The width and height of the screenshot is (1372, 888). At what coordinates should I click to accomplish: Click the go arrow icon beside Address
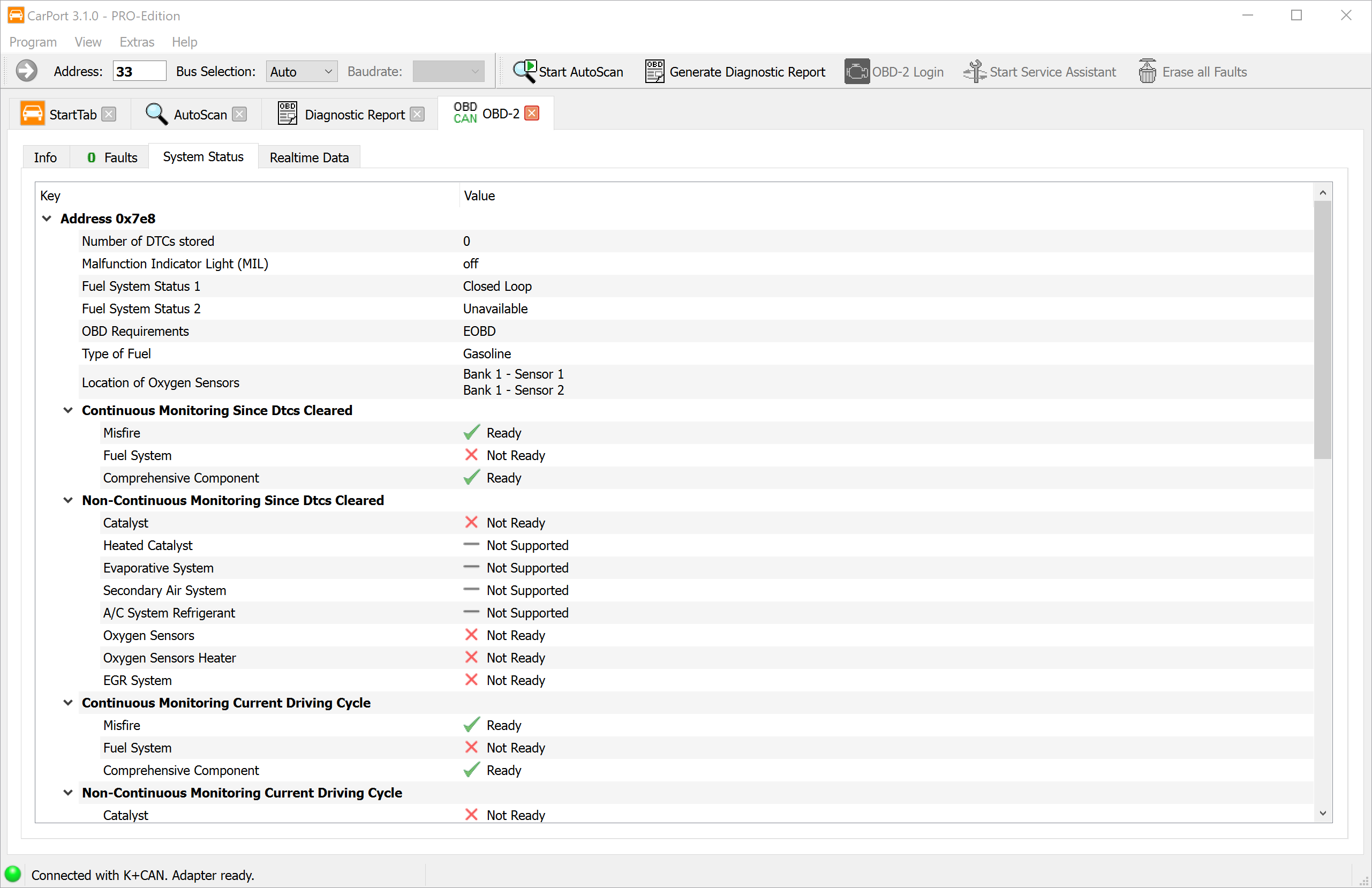click(x=27, y=71)
